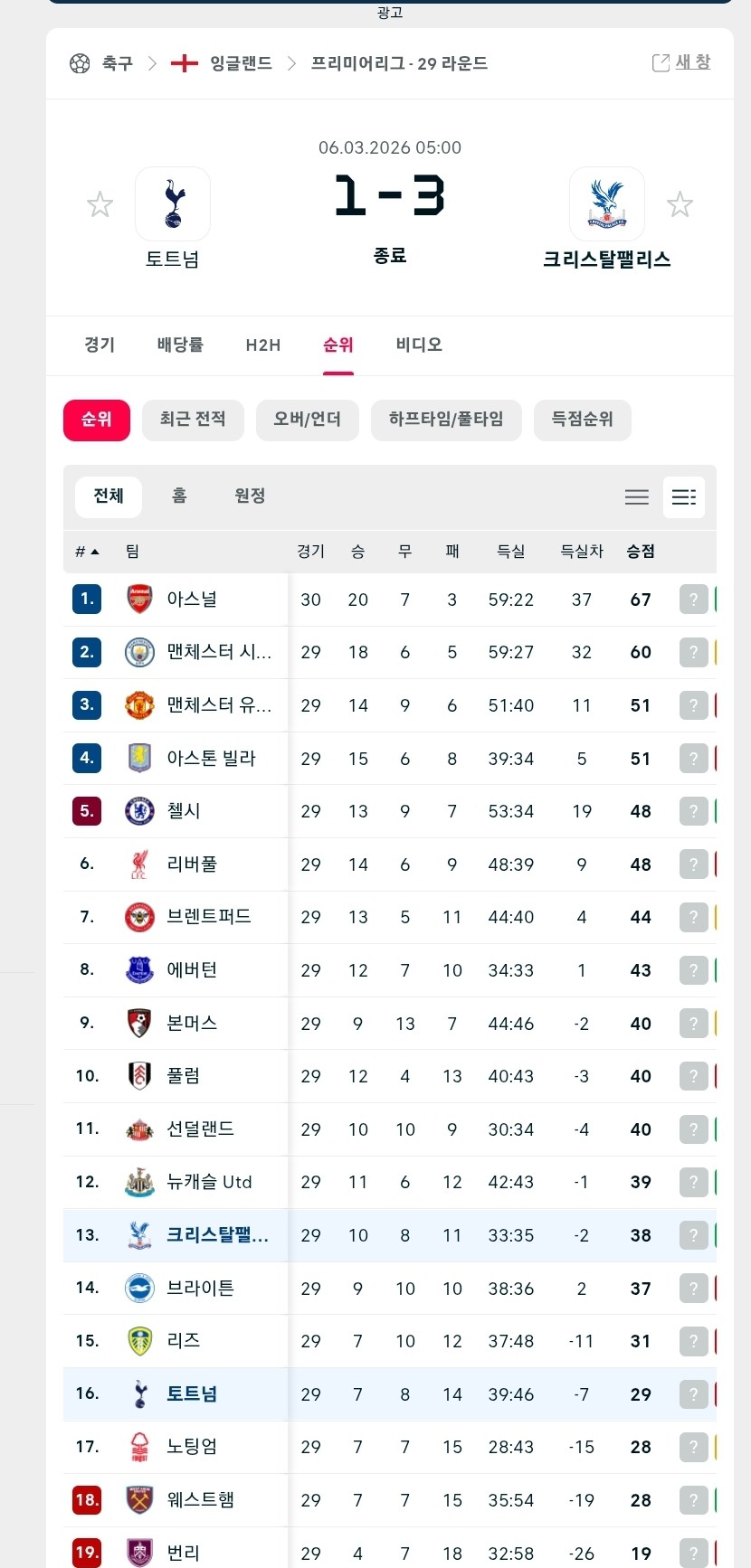Click the question mark form box for Arsenal
Image resolution: width=751 pixels, height=1568 pixels.
tap(693, 600)
